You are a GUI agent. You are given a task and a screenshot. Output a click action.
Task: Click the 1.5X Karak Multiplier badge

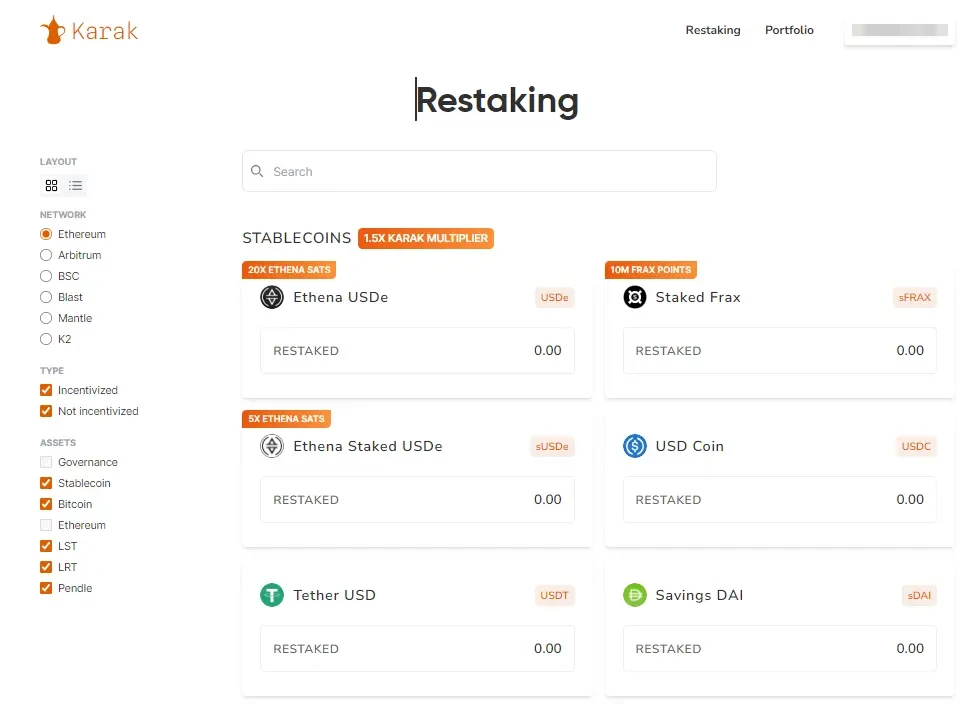tap(426, 238)
